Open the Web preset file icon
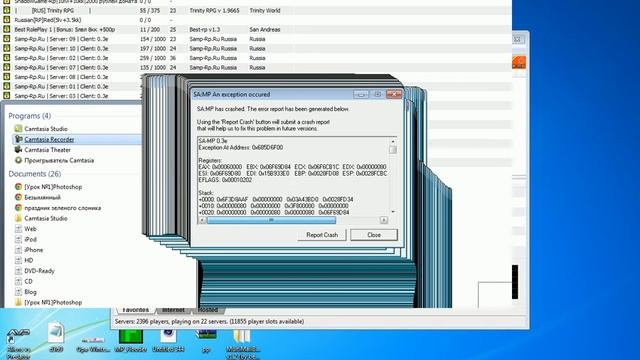 click(18, 229)
